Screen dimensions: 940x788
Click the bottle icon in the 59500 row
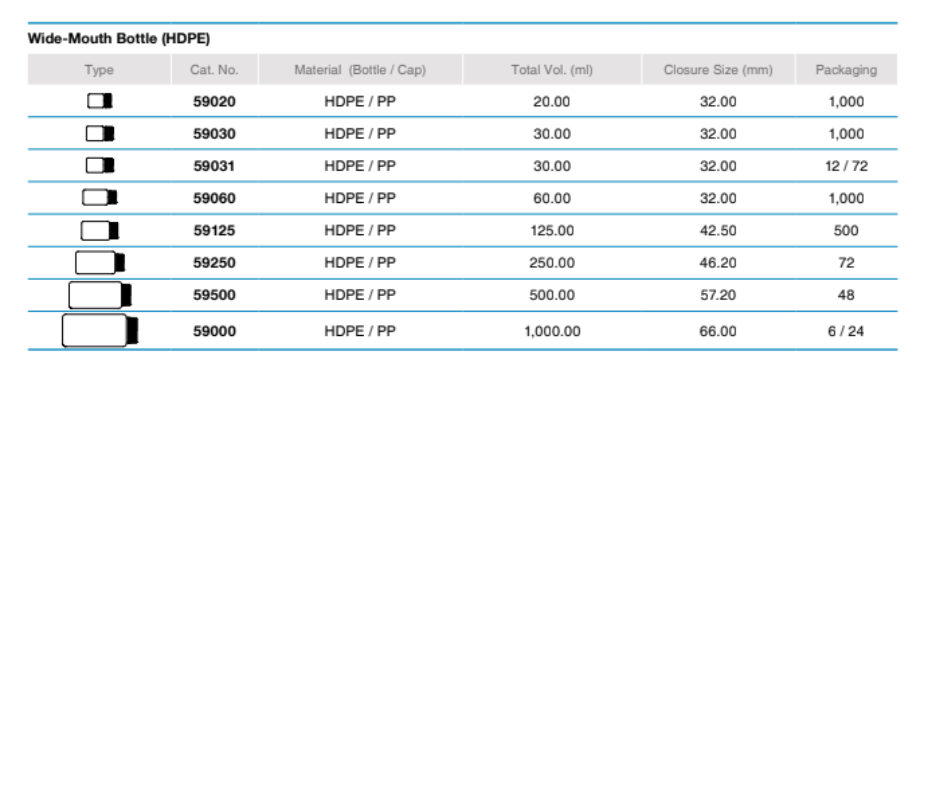[x=100, y=295]
